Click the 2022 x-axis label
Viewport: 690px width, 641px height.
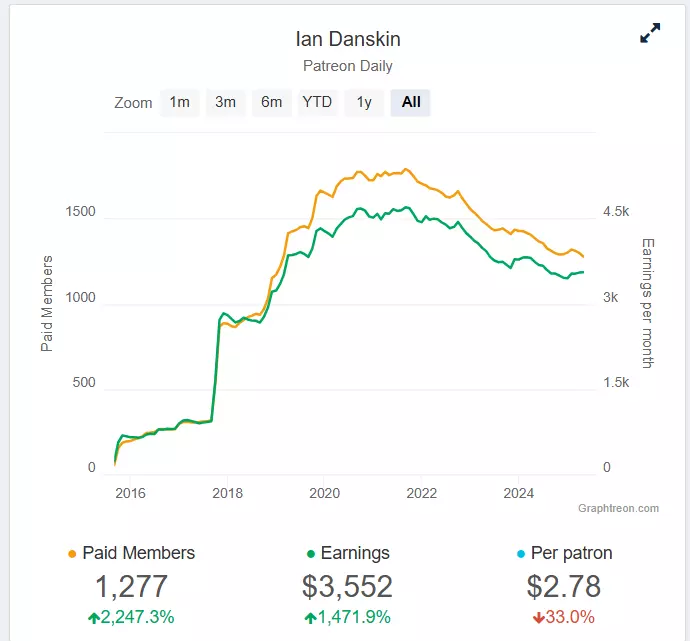point(422,493)
